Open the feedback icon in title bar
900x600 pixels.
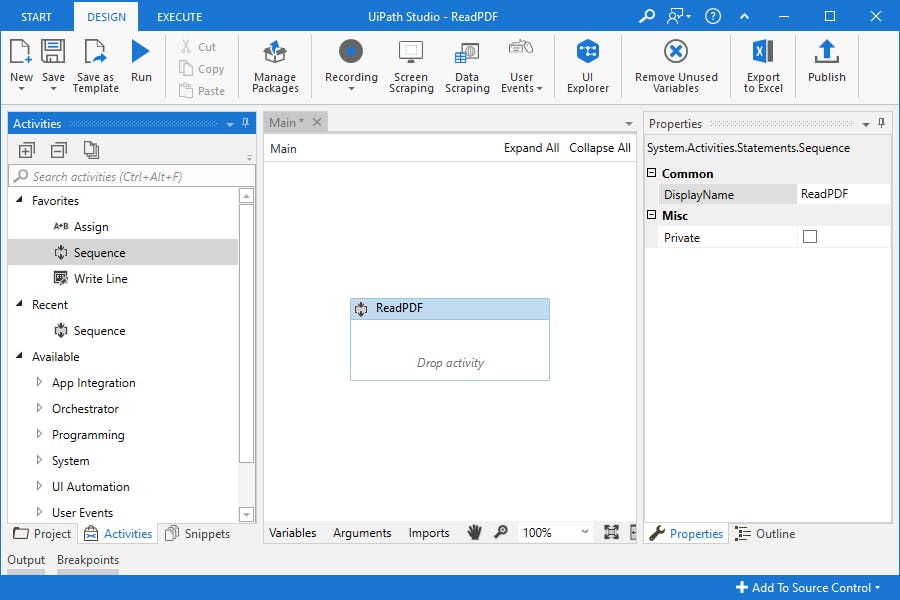pos(678,16)
